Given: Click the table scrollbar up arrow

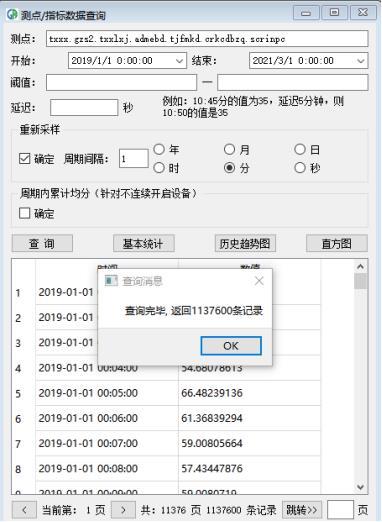Looking at the screenshot, I should pos(360,266).
